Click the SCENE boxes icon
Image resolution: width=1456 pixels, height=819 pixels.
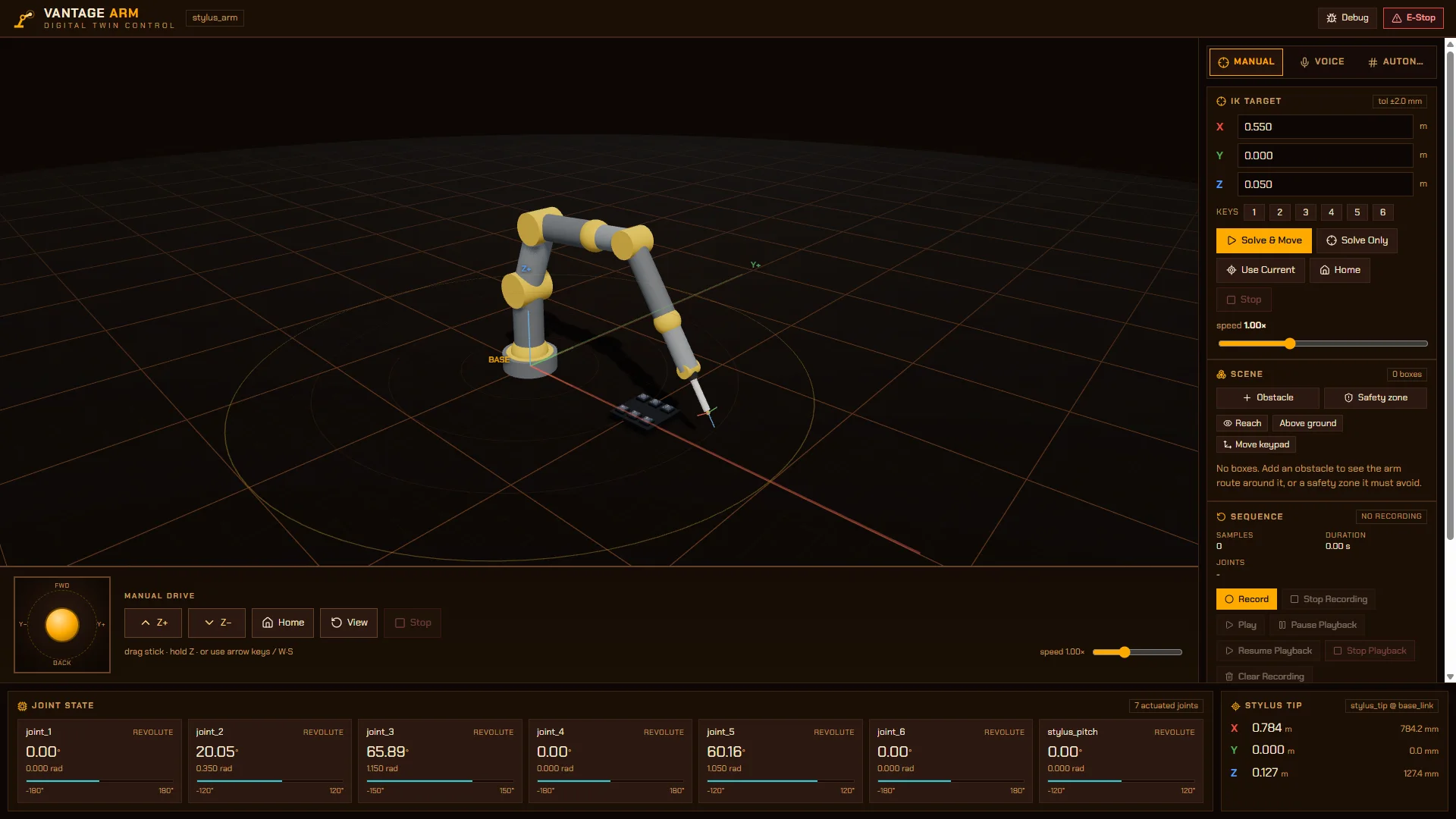coord(1221,374)
